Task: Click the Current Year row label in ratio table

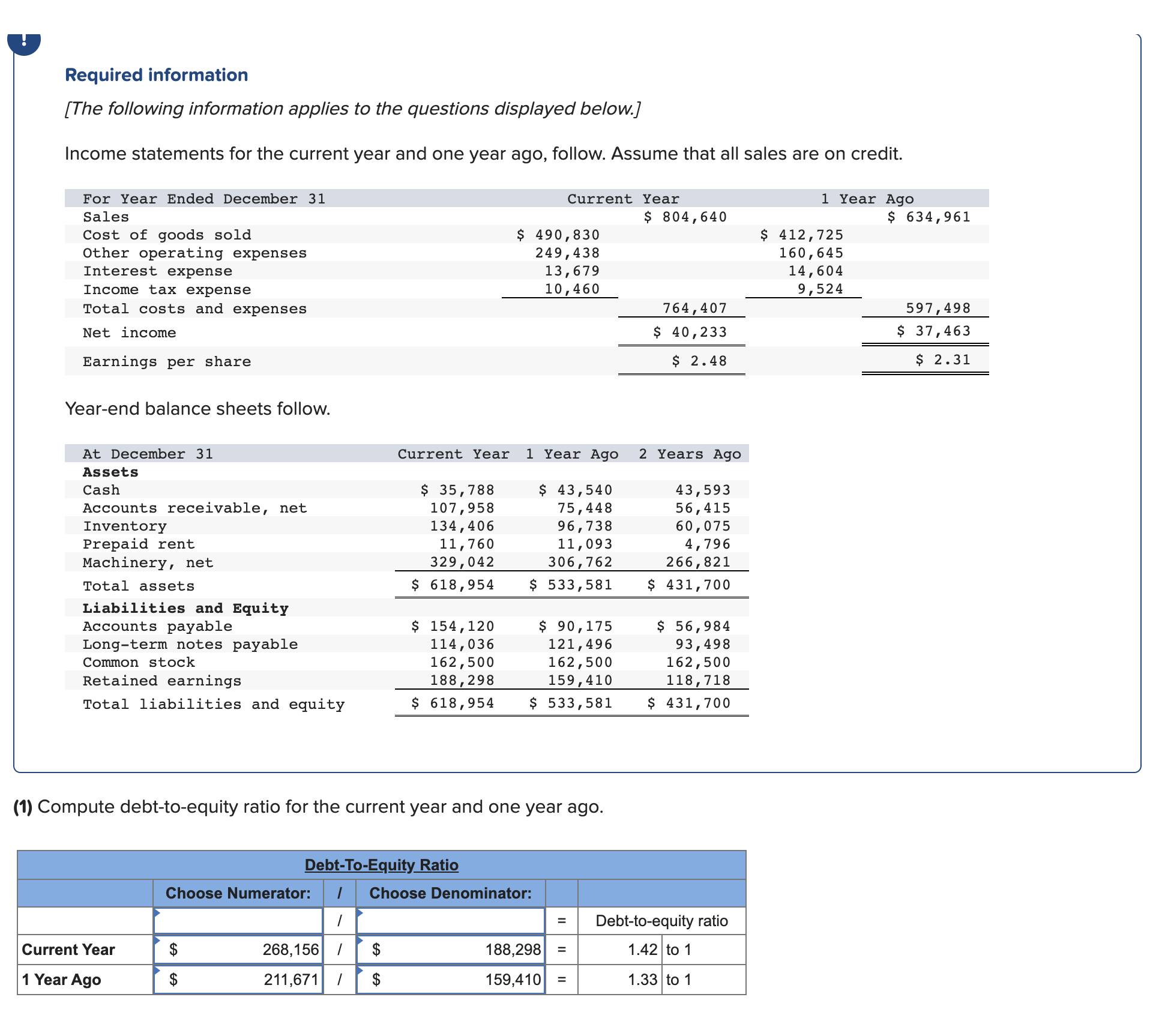Action: (x=68, y=950)
